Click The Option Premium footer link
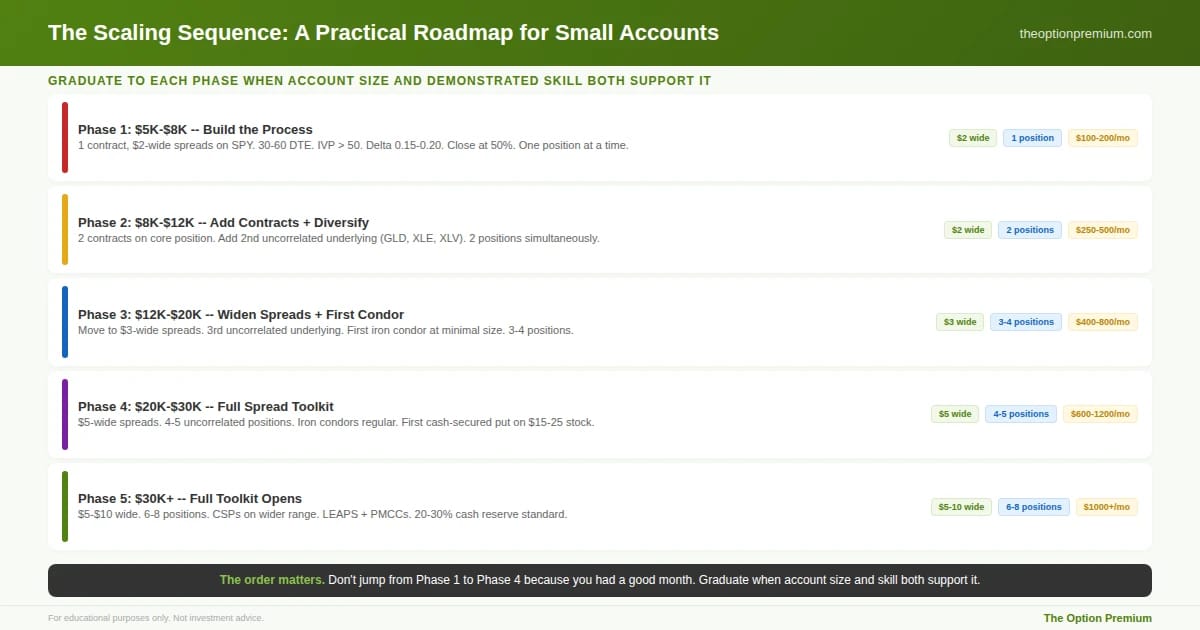This screenshot has width=1200, height=630. pos(1098,618)
